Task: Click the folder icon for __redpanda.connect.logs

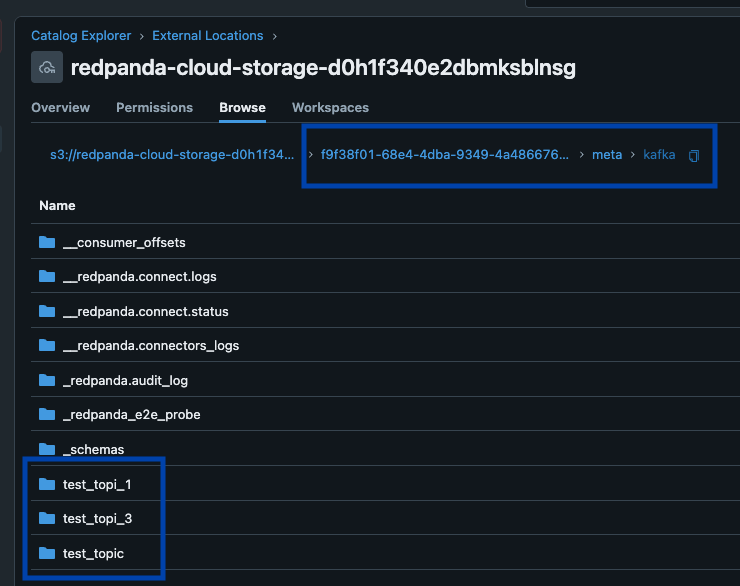Action: (46, 276)
